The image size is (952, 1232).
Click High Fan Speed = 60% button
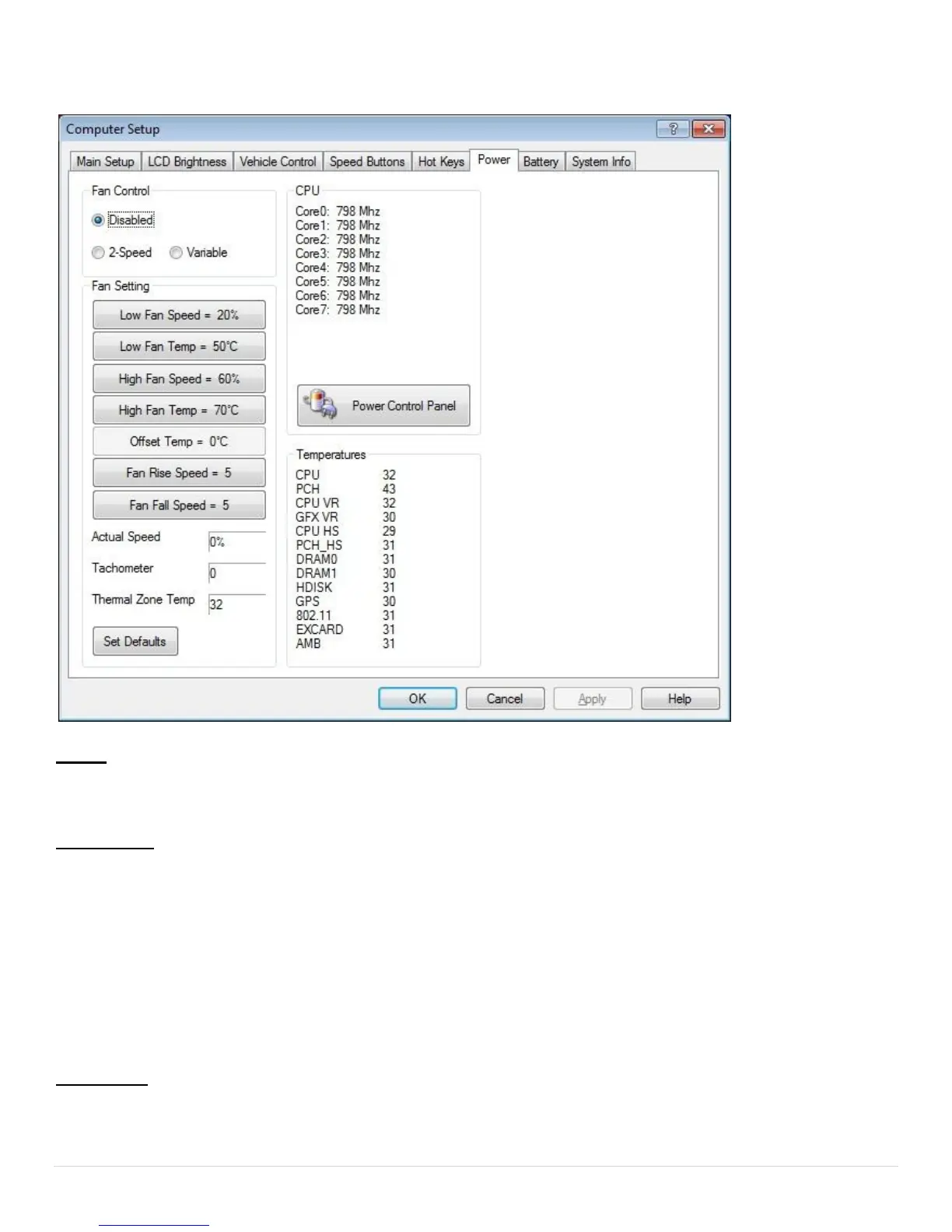tap(179, 379)
